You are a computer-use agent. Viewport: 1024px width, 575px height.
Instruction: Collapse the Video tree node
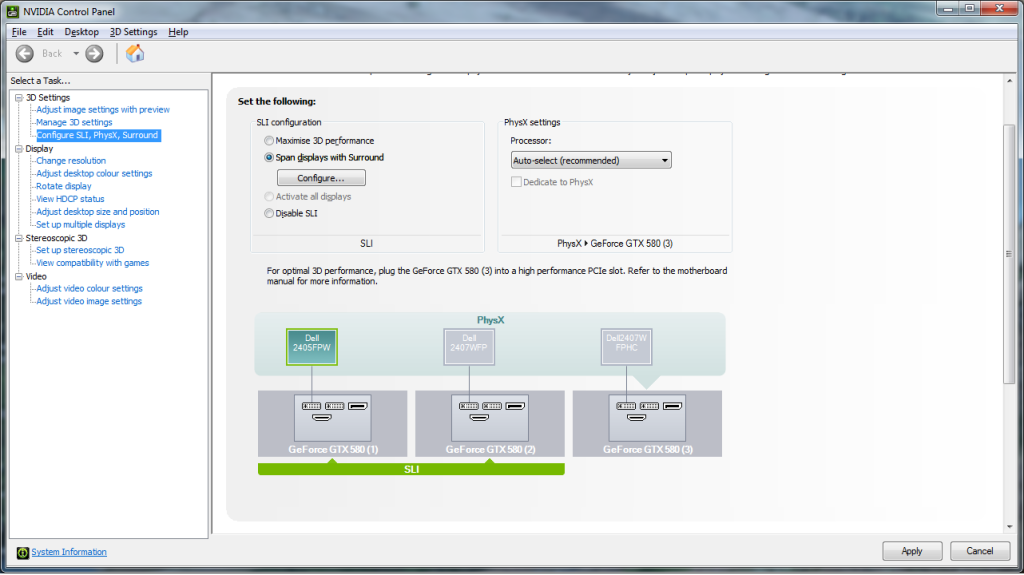pyautogui.click(x=19, y=277)
